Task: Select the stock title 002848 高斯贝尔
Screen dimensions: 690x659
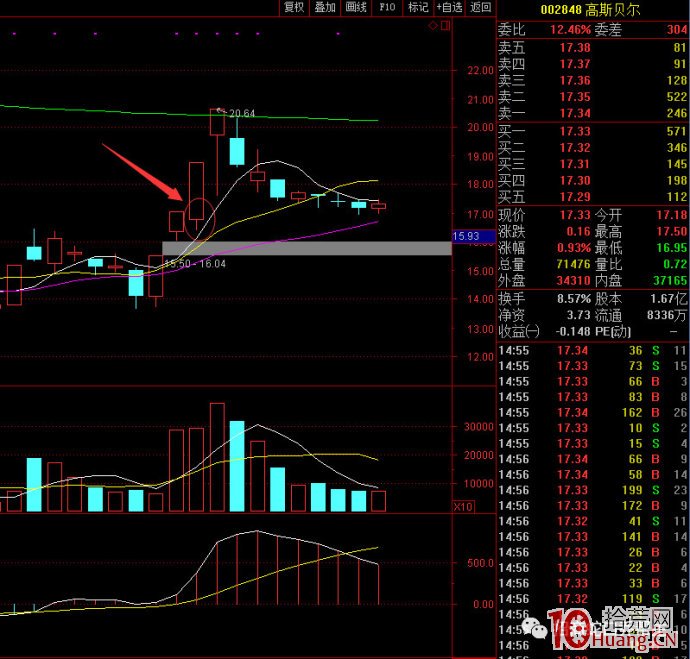Action: tap(590, 10)
